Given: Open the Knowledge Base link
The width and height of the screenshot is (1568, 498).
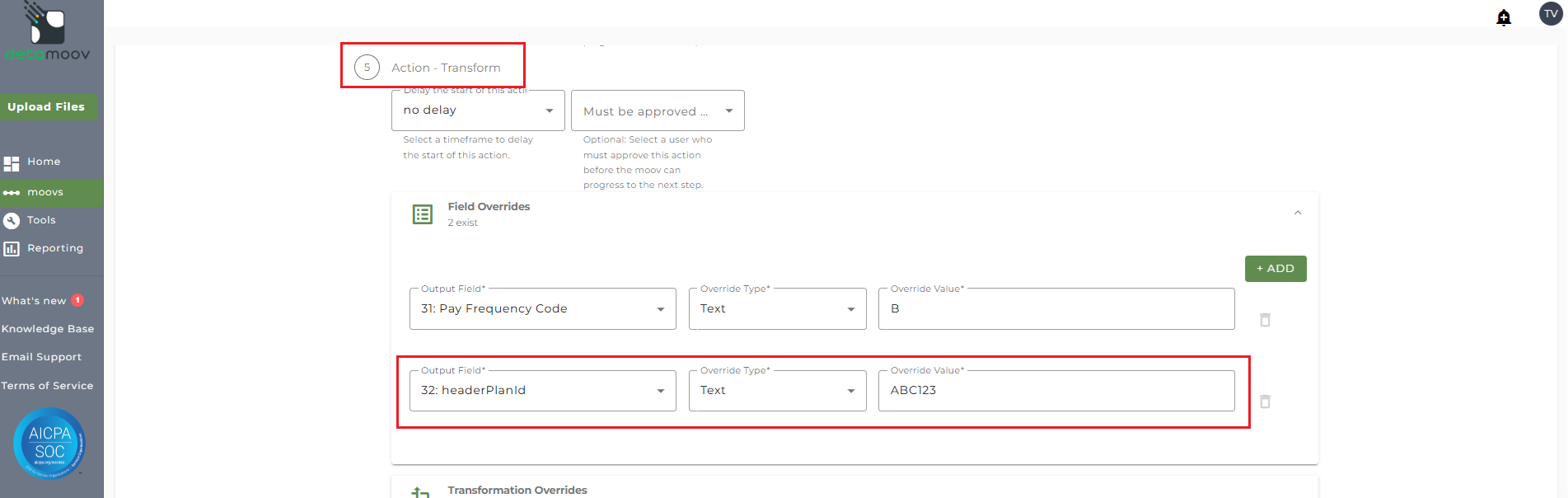Looking at the screenshot, I should (x=48, y=329).
